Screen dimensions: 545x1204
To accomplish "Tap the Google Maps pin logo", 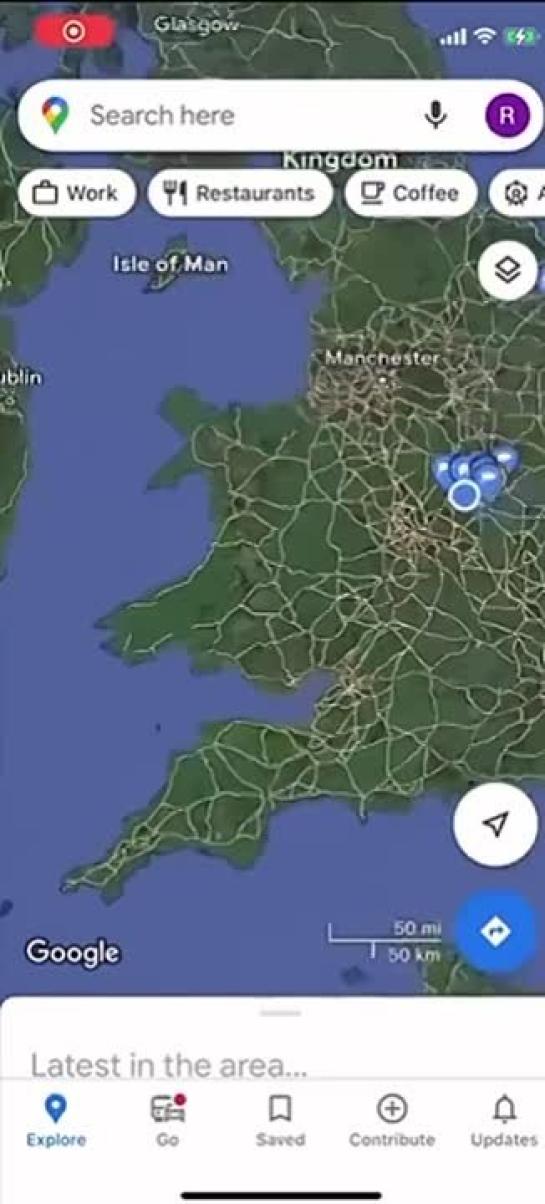I will pyautogui.click(x=55, y=116).
